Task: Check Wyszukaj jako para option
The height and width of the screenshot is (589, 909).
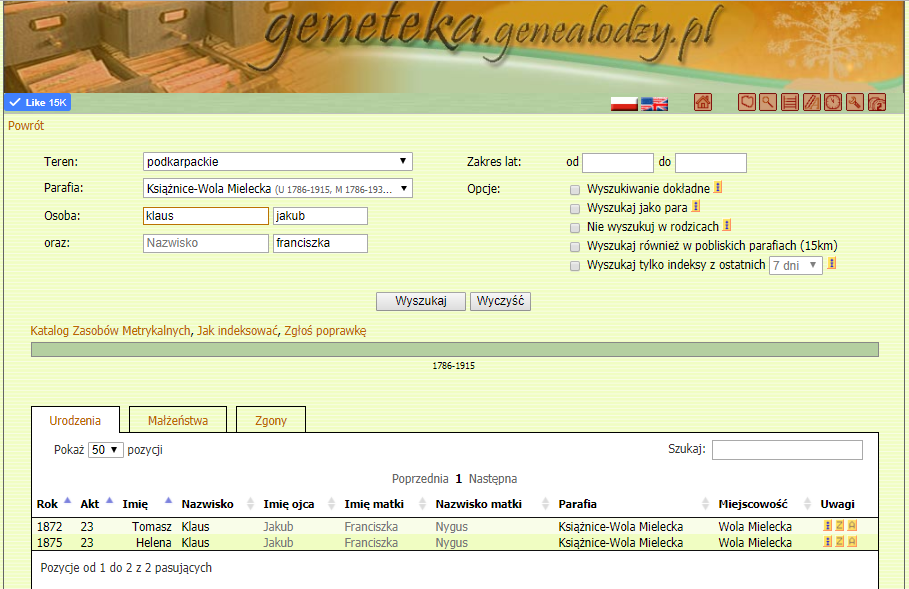Action: pos(575,208)
